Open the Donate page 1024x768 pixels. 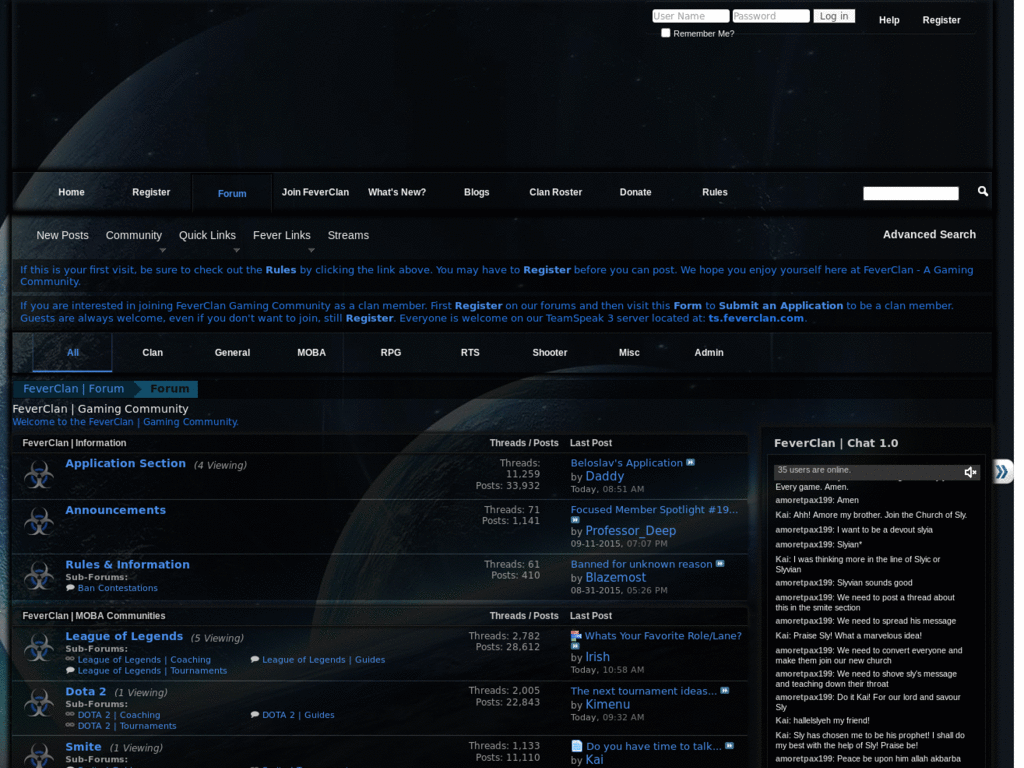[635, 192]
